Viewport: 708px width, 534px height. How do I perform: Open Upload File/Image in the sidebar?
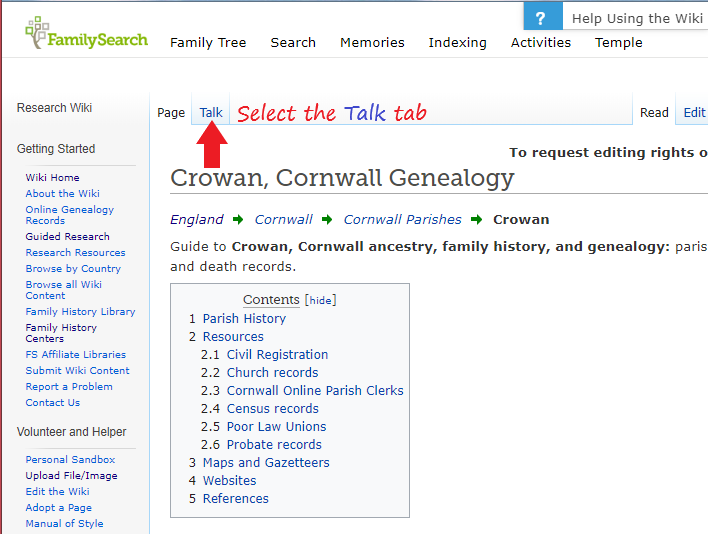pos(71,476)
